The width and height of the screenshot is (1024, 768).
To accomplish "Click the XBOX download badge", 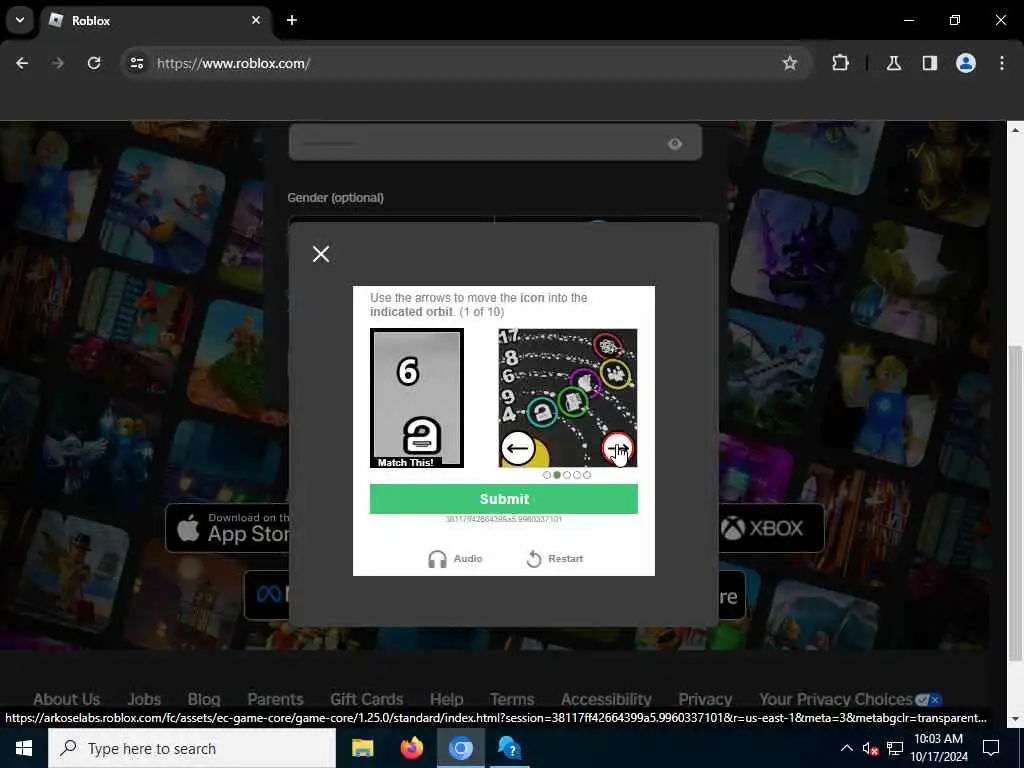I will coord(771,528).
